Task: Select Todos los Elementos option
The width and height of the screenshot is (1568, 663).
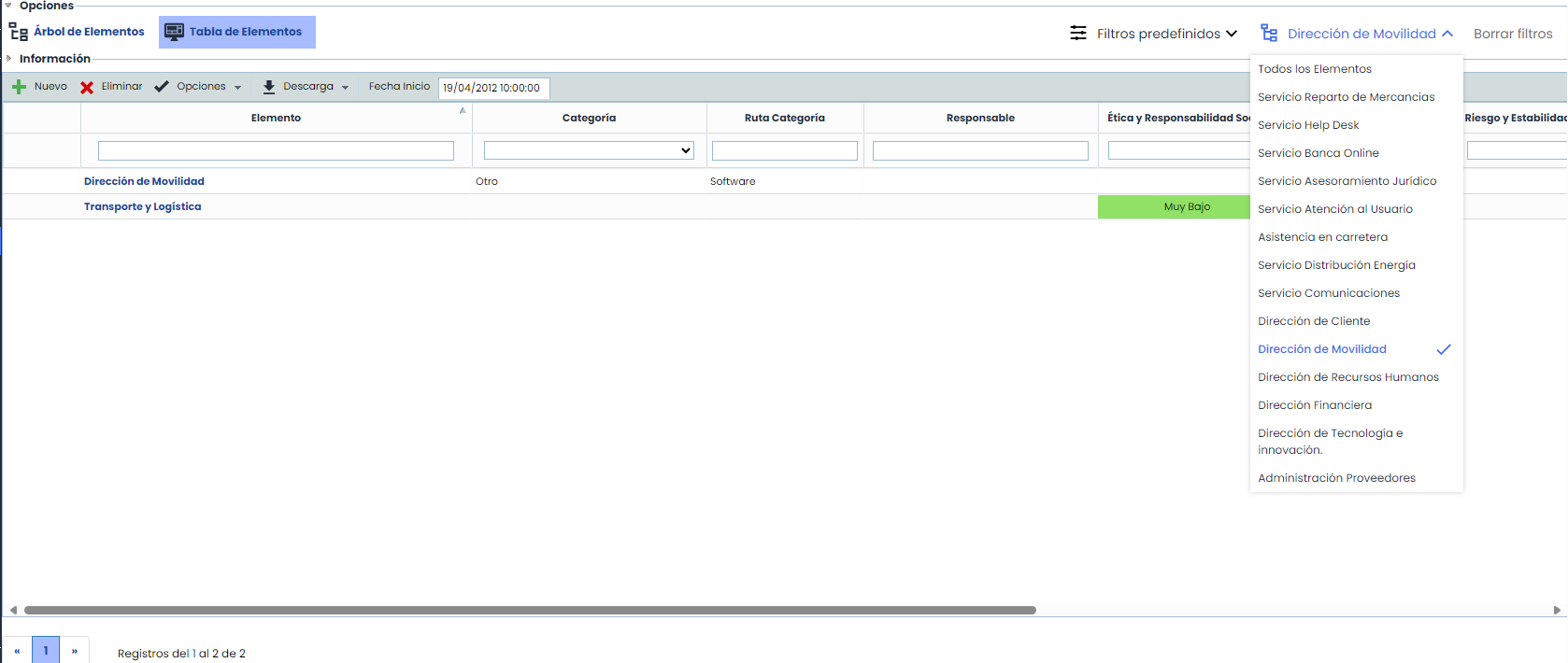Action: (x=1315, y=69)
